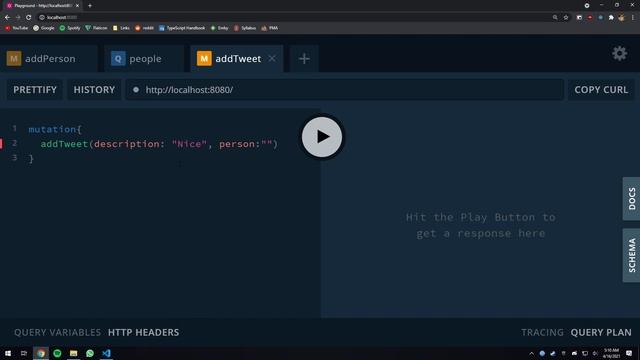
Task: Close the Playground browser tab
Action: click(77, 6)
